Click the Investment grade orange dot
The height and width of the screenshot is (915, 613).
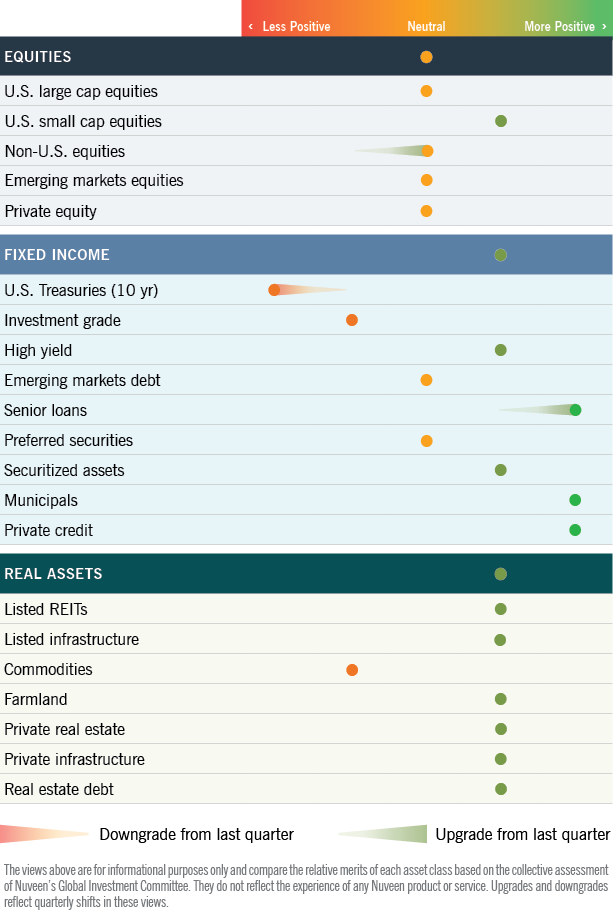[x=352, y=320]
